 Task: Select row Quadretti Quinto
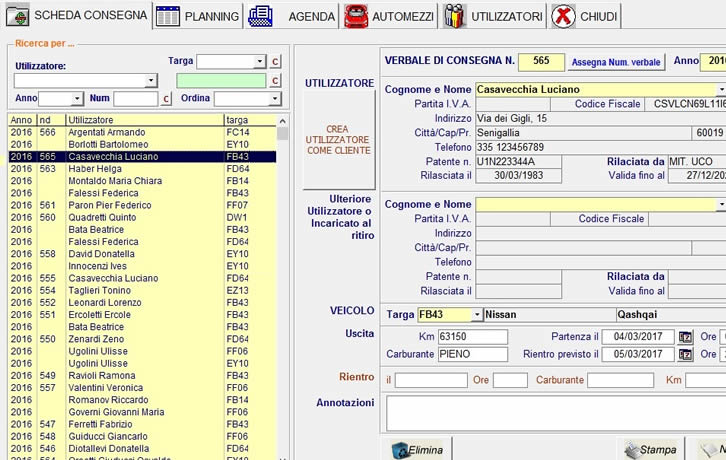point(142,217)
